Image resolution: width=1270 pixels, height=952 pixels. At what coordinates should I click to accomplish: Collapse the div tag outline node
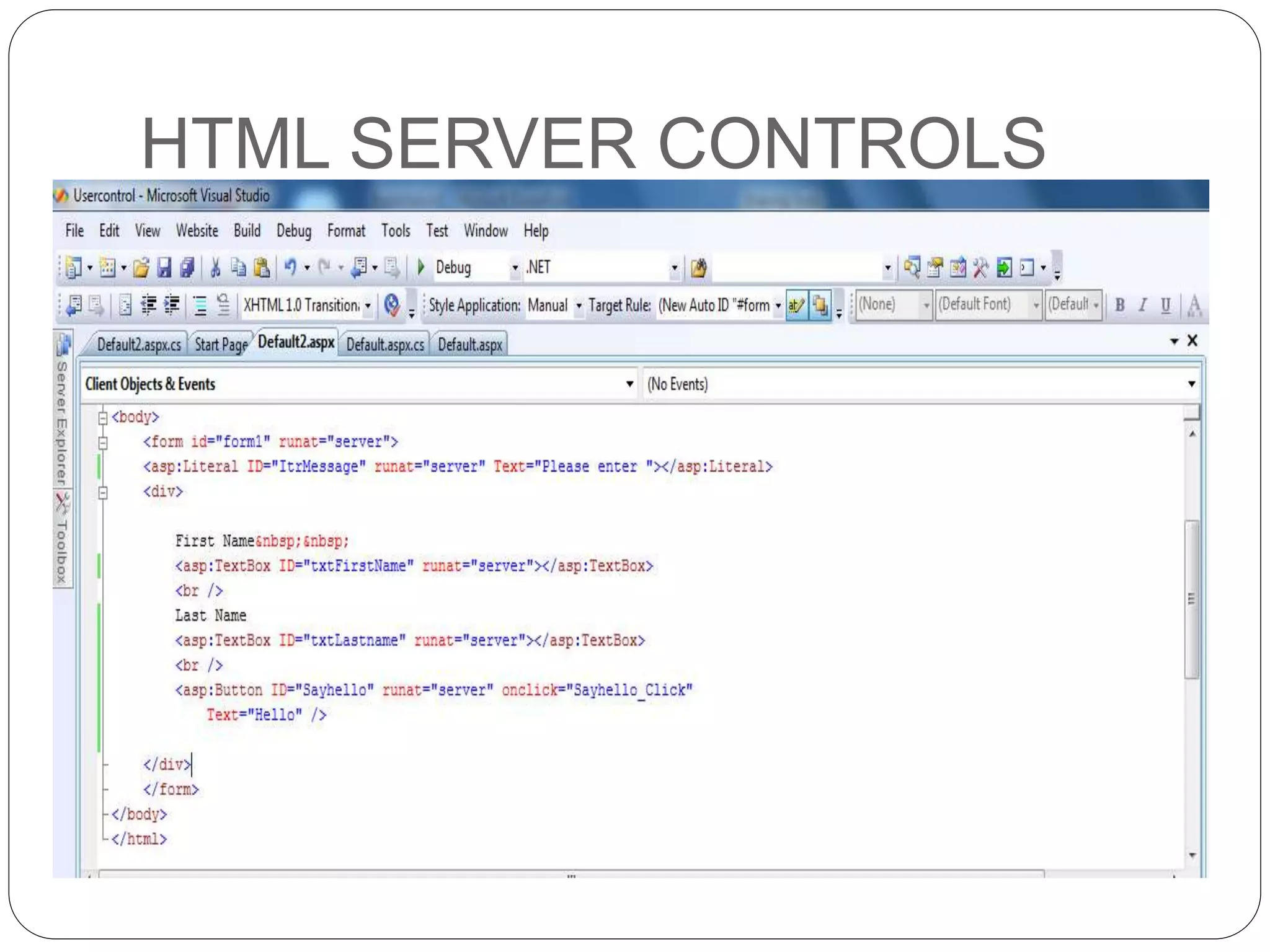pyautogui.click(x=103, y=493)
